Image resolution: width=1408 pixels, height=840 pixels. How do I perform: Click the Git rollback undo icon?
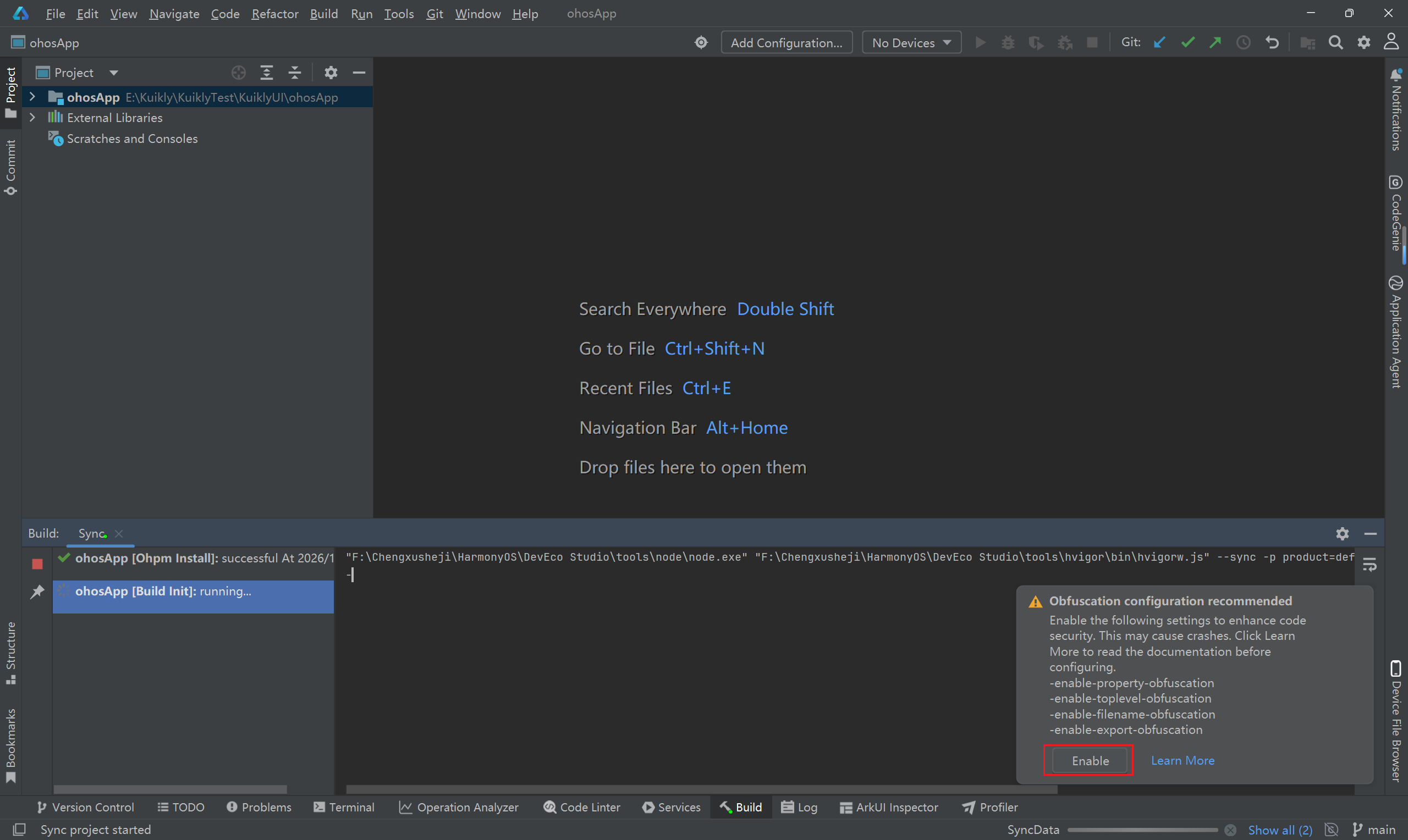[1272, 43]
